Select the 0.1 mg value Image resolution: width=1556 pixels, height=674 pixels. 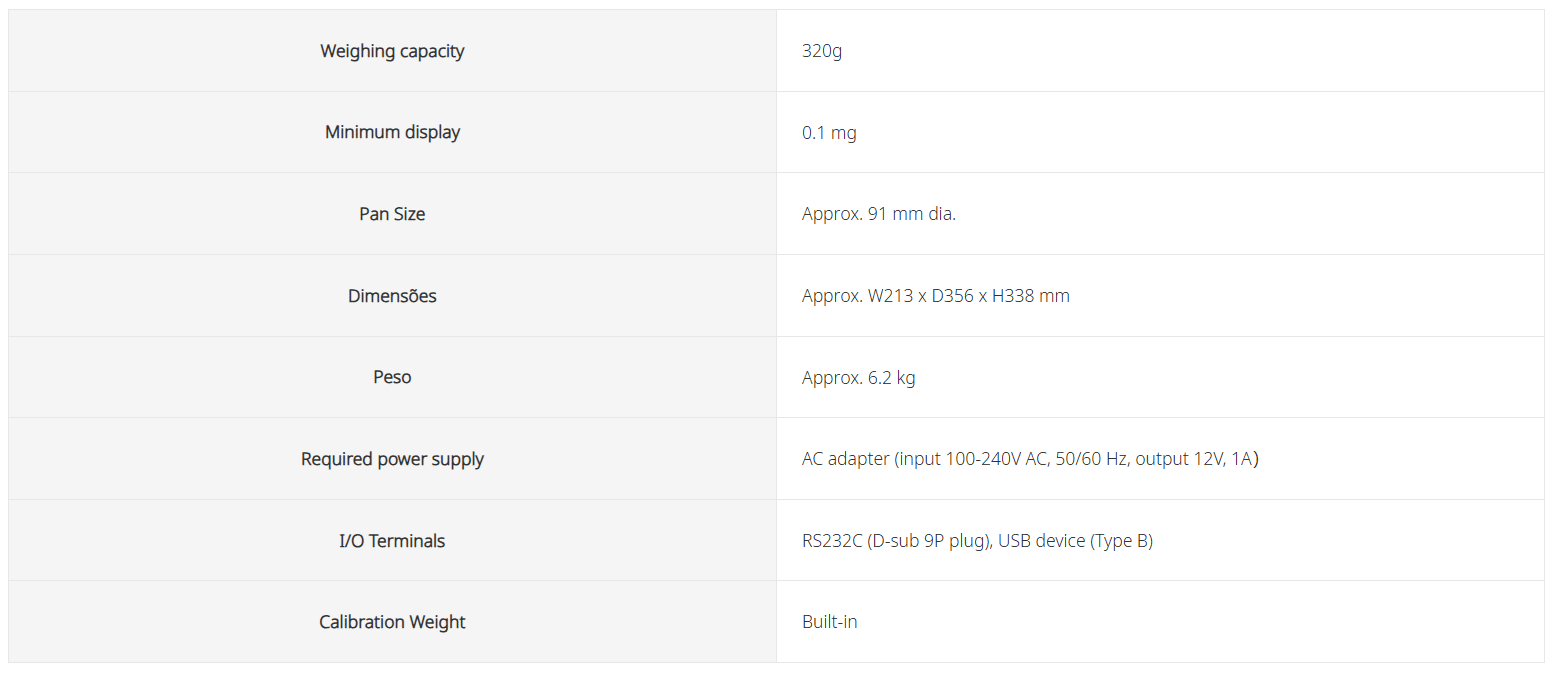[829, 132]
